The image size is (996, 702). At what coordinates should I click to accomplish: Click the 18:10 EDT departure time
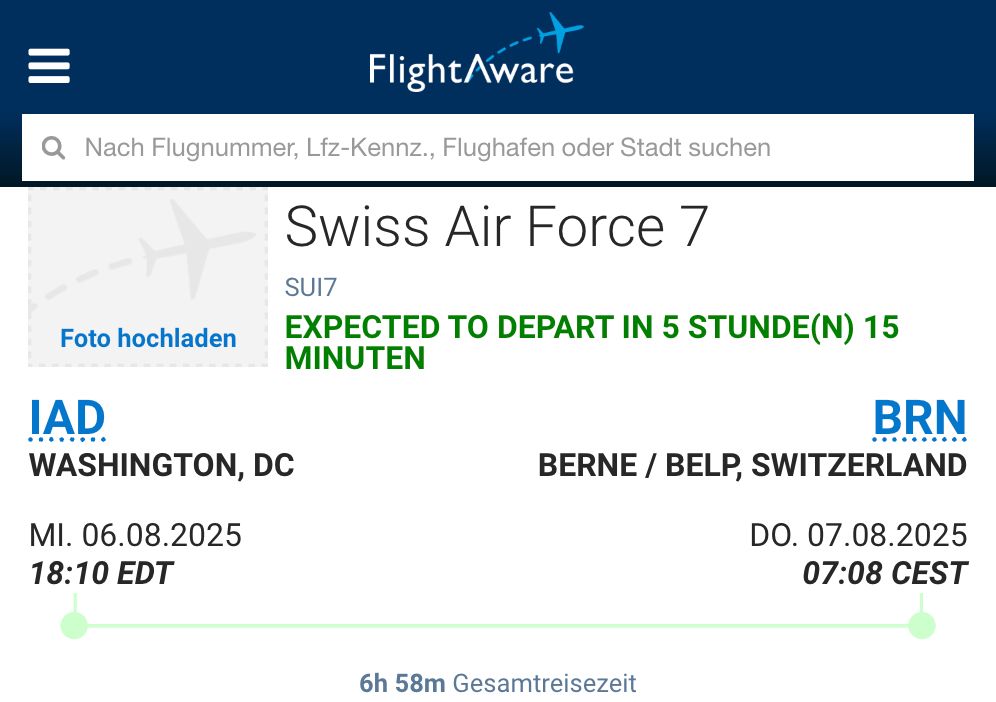click(101, 573)
